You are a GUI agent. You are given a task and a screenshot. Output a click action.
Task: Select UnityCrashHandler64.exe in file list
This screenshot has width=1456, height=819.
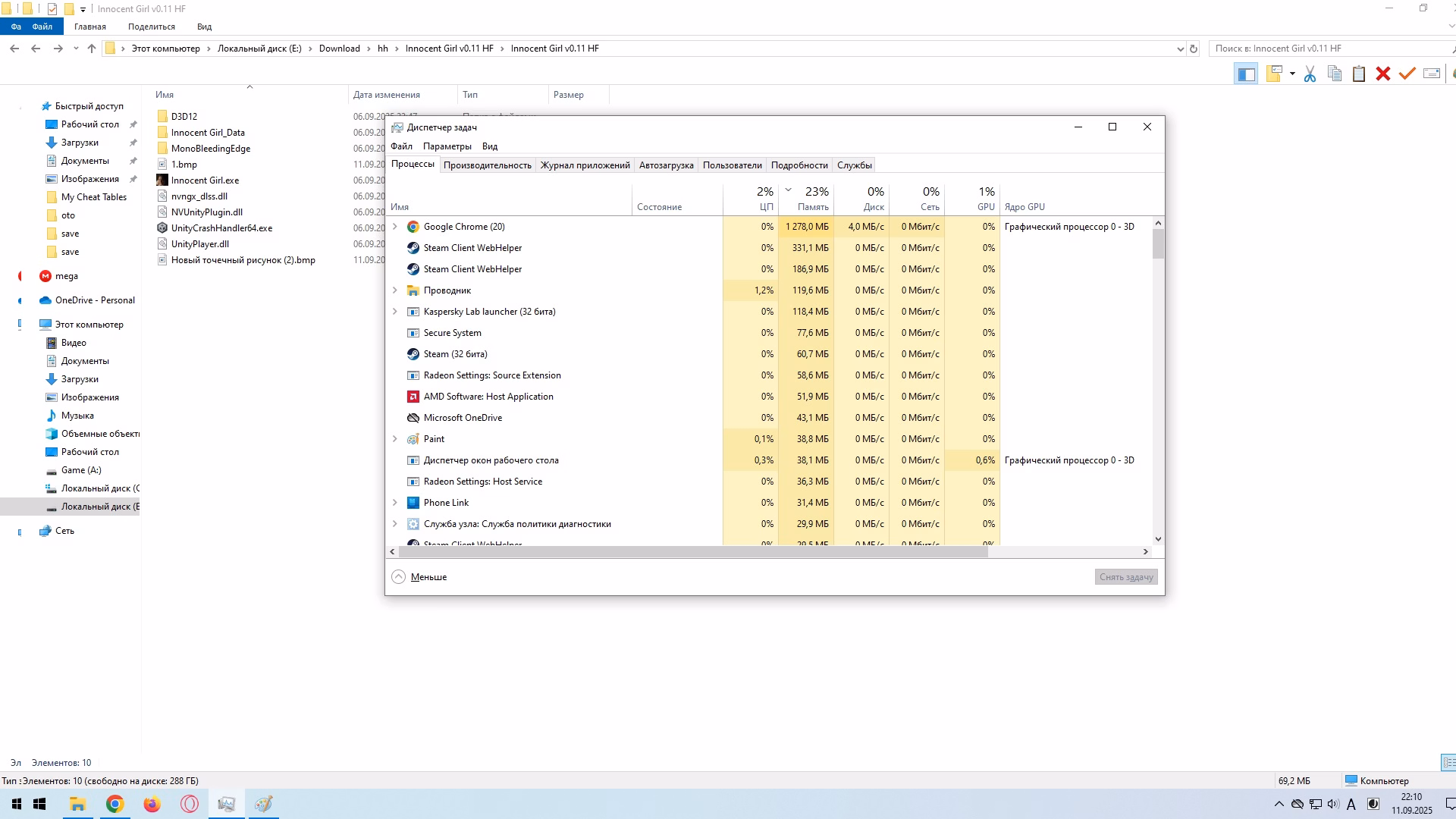click(221, 228)
